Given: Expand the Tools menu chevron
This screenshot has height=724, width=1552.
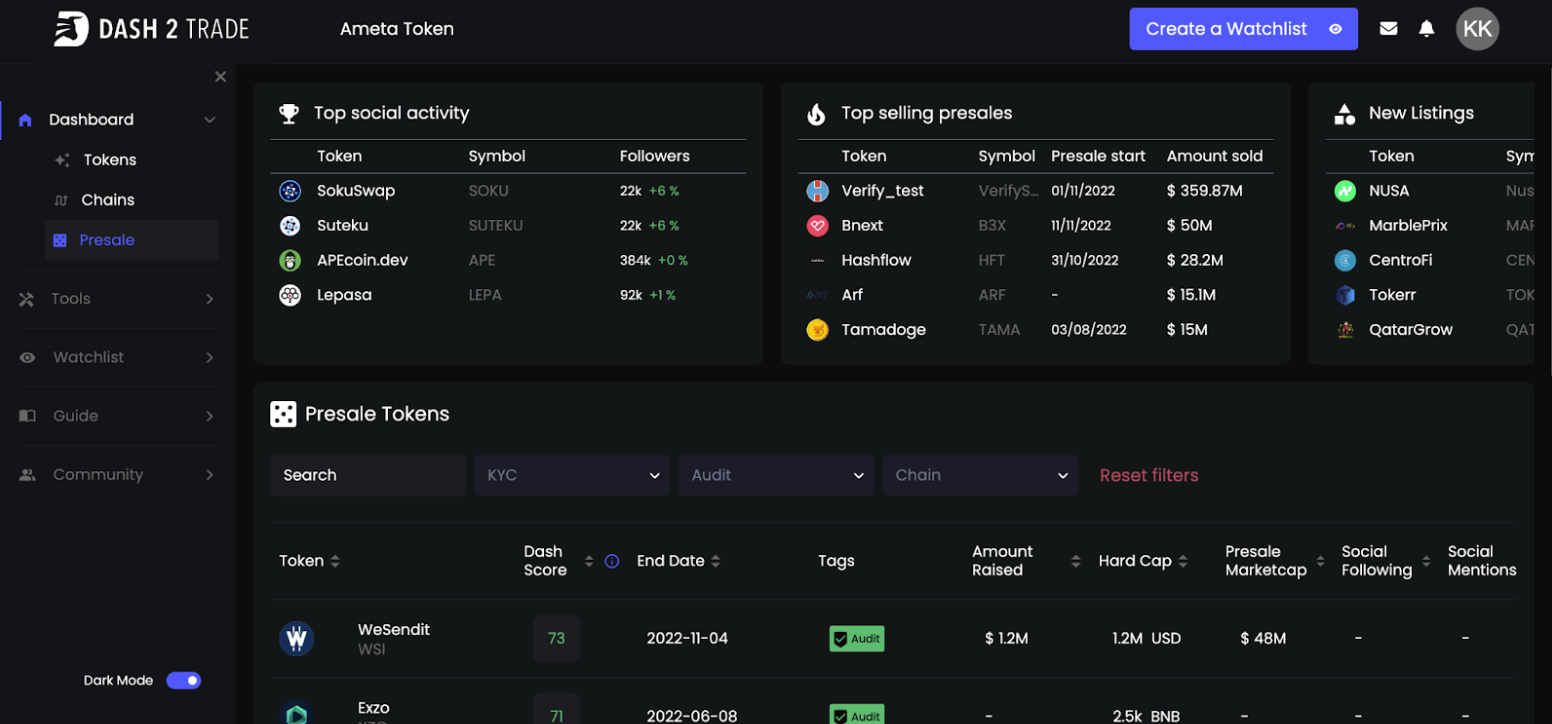Looking at the screenshot, I should [210, 299].
